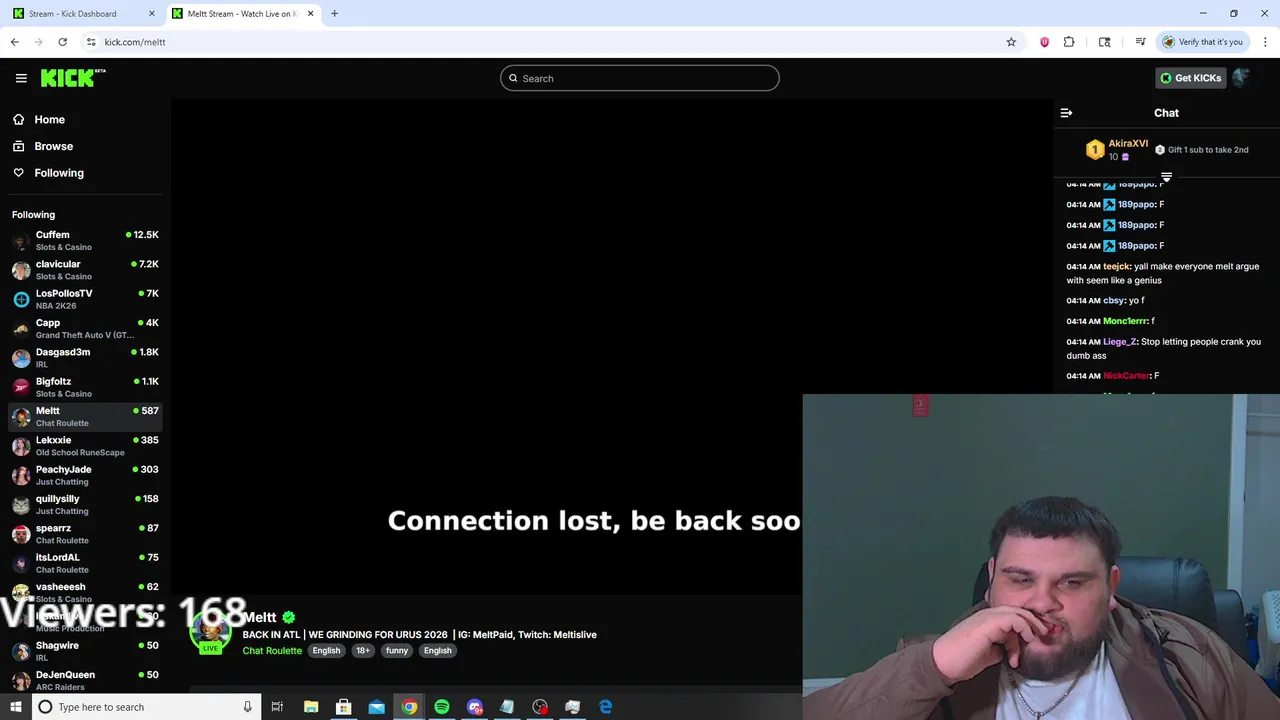Click Verify that it's you button

(1202, 42)
